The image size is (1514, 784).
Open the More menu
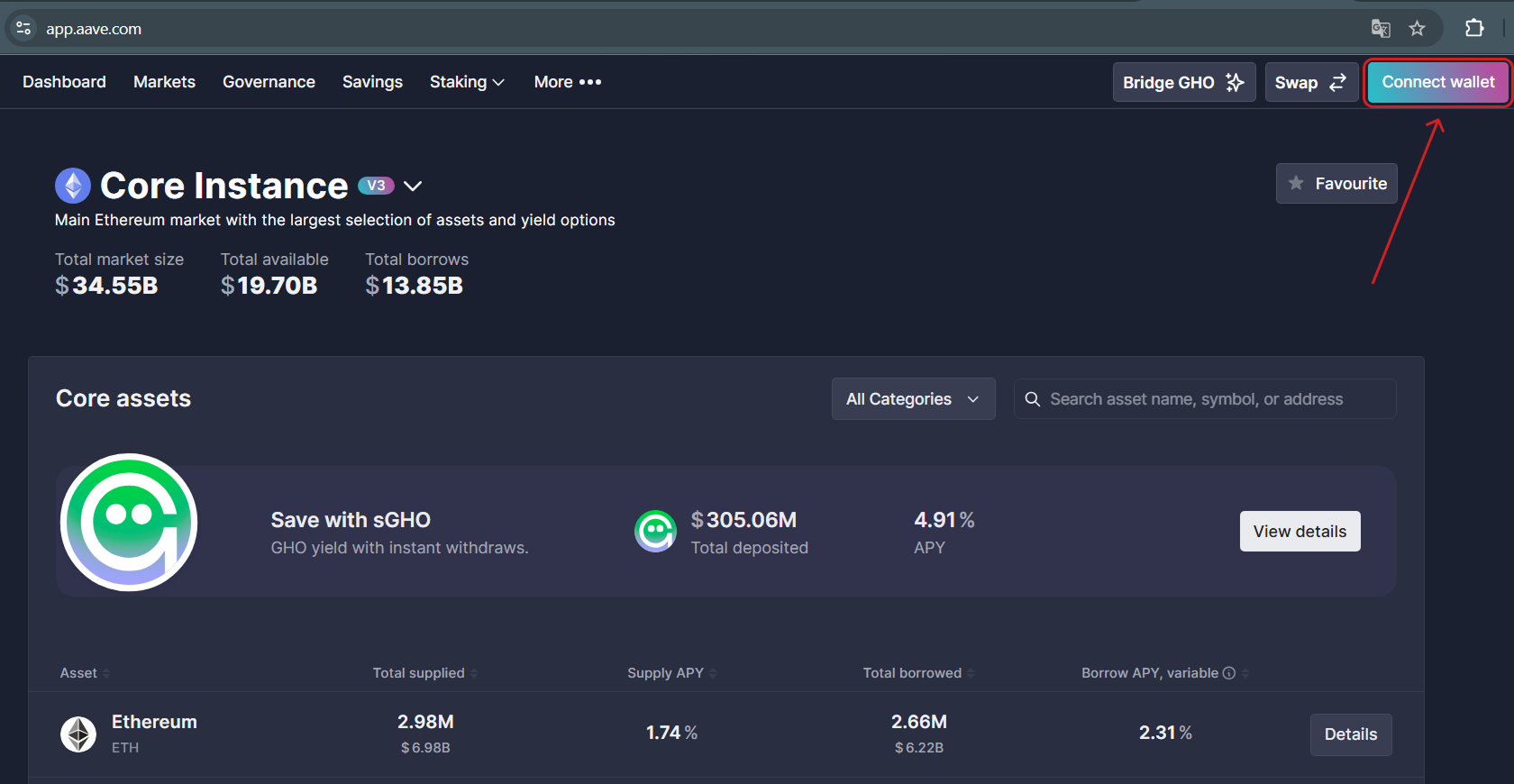point(568,82)
